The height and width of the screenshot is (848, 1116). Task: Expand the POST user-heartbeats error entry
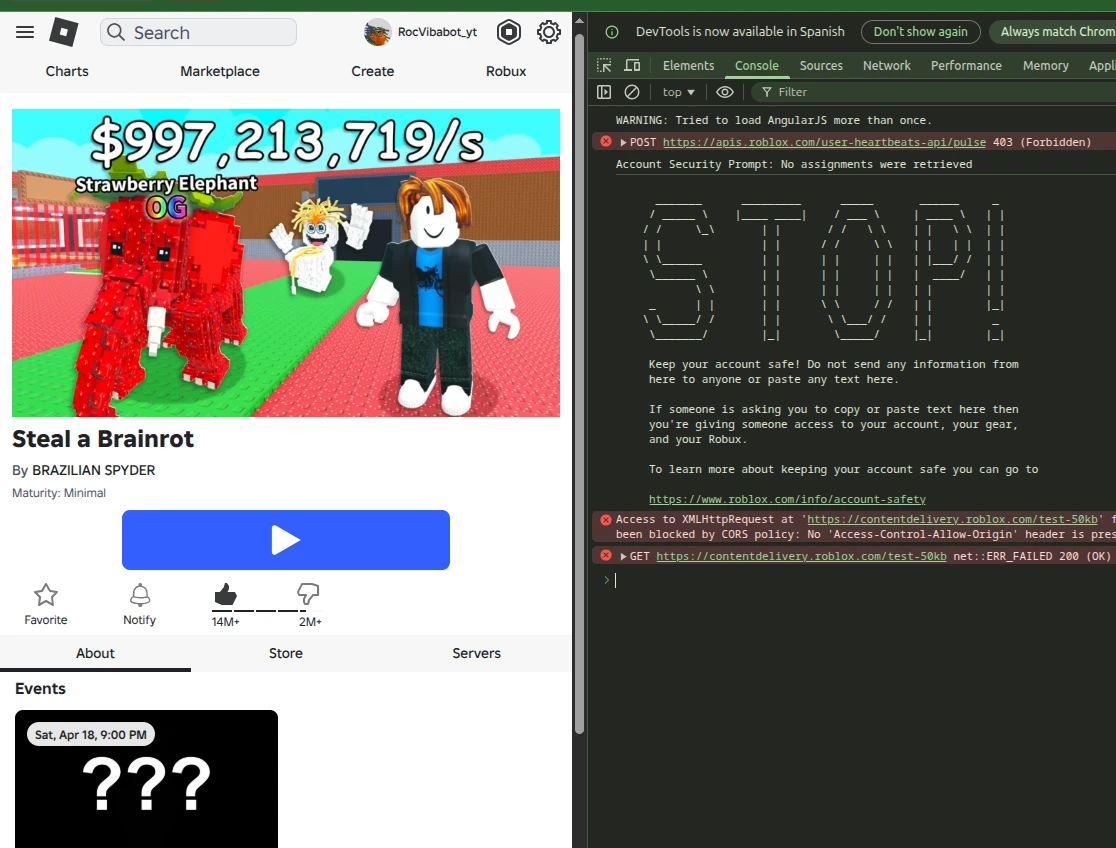pyautogui.click(x=621, y=142)
